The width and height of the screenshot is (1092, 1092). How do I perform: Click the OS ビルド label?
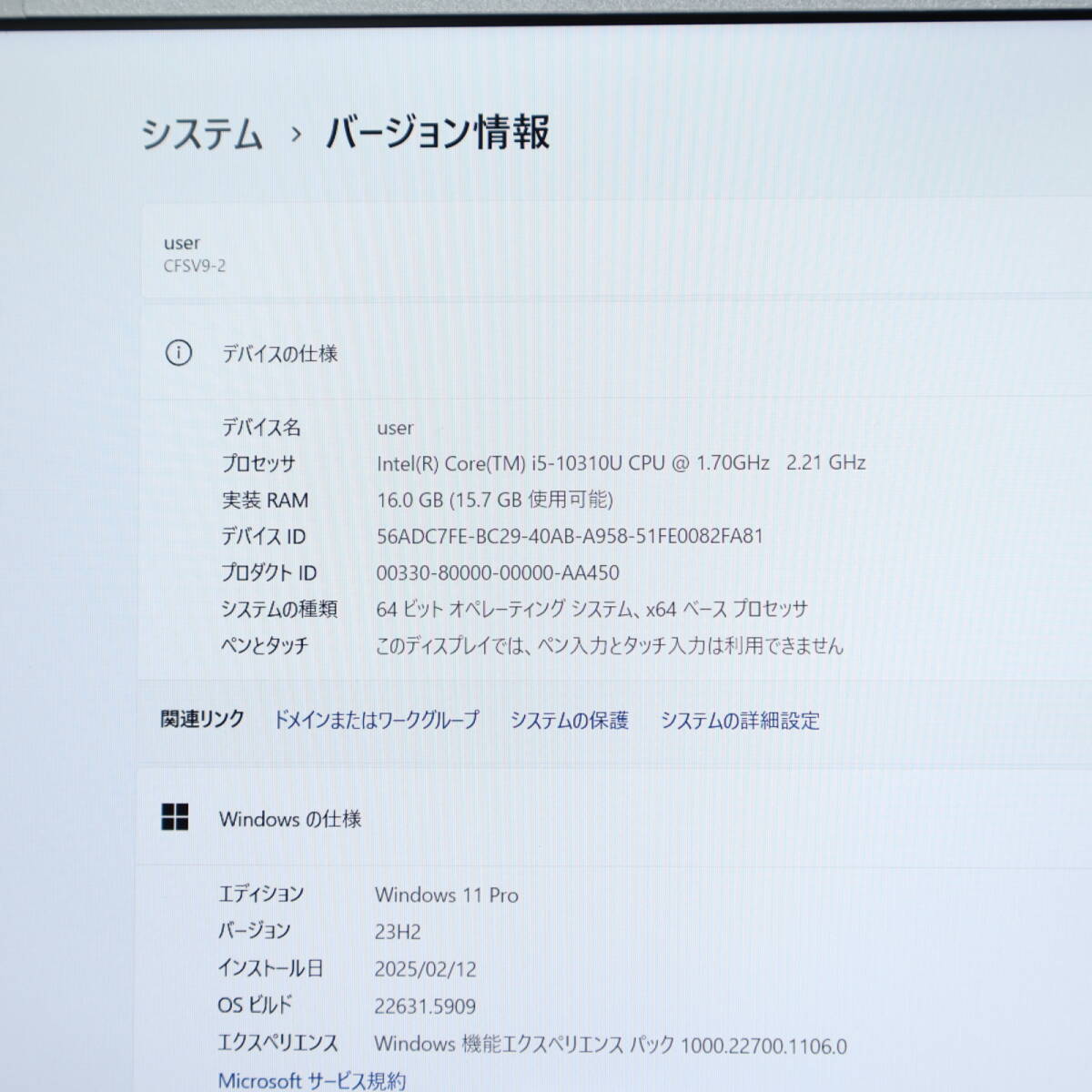(255, 1005)
